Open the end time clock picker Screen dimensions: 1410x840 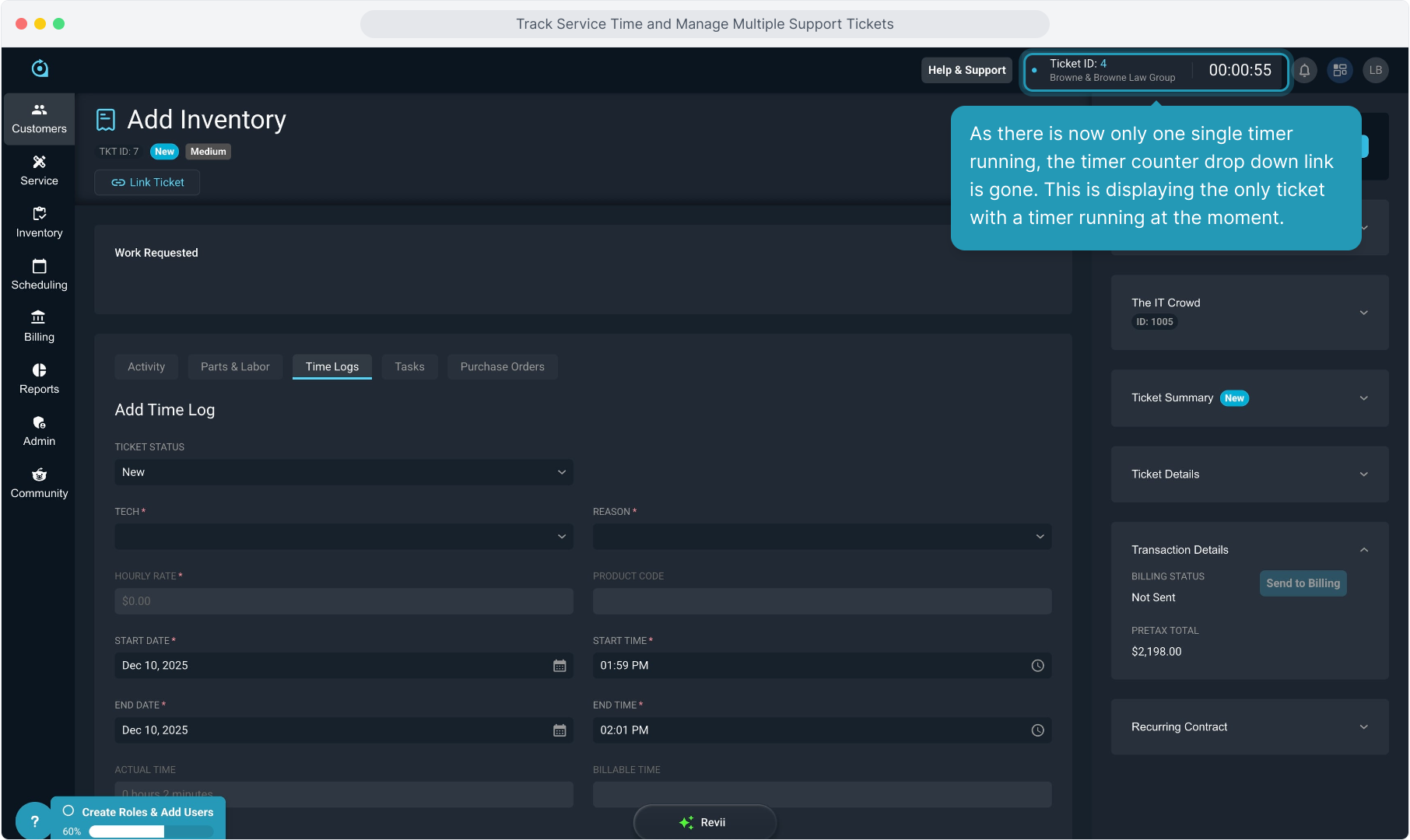1037,730
